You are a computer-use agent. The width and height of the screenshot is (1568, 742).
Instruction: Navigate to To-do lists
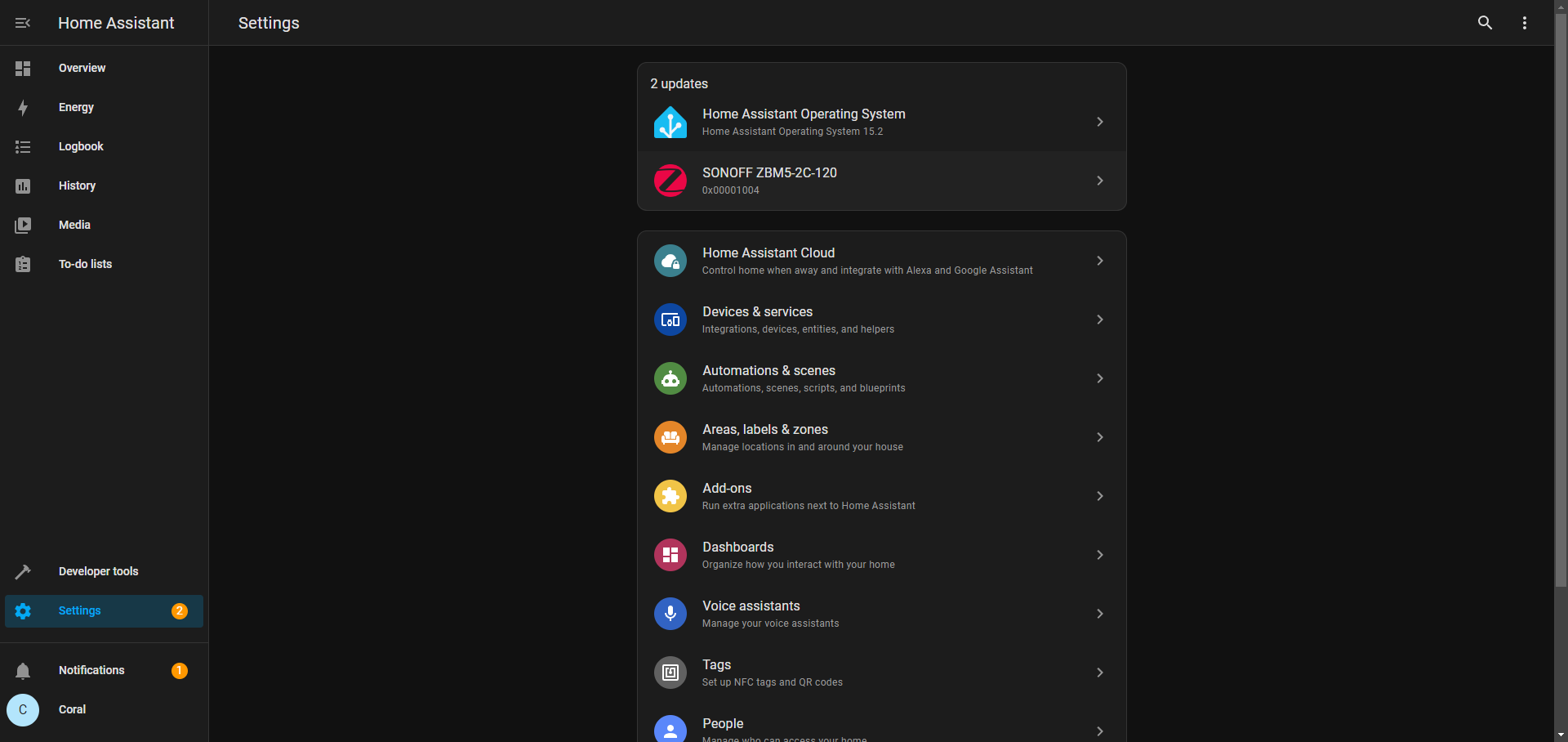85,264
